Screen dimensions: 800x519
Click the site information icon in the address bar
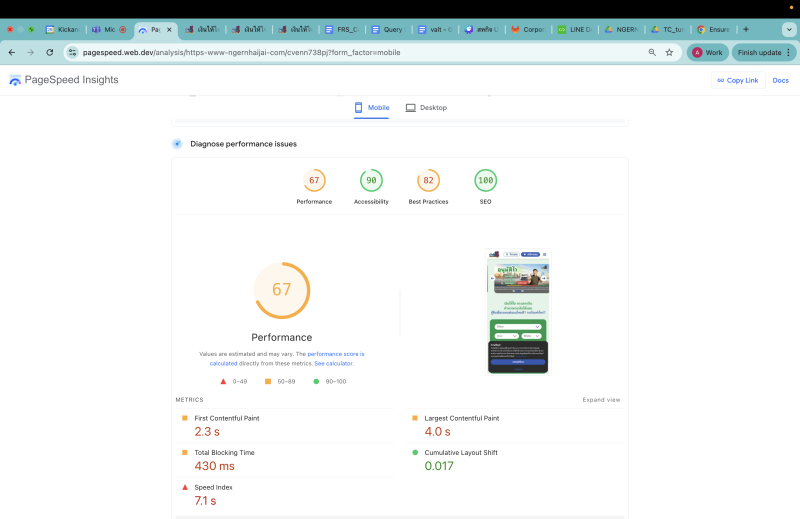[72, 52]
